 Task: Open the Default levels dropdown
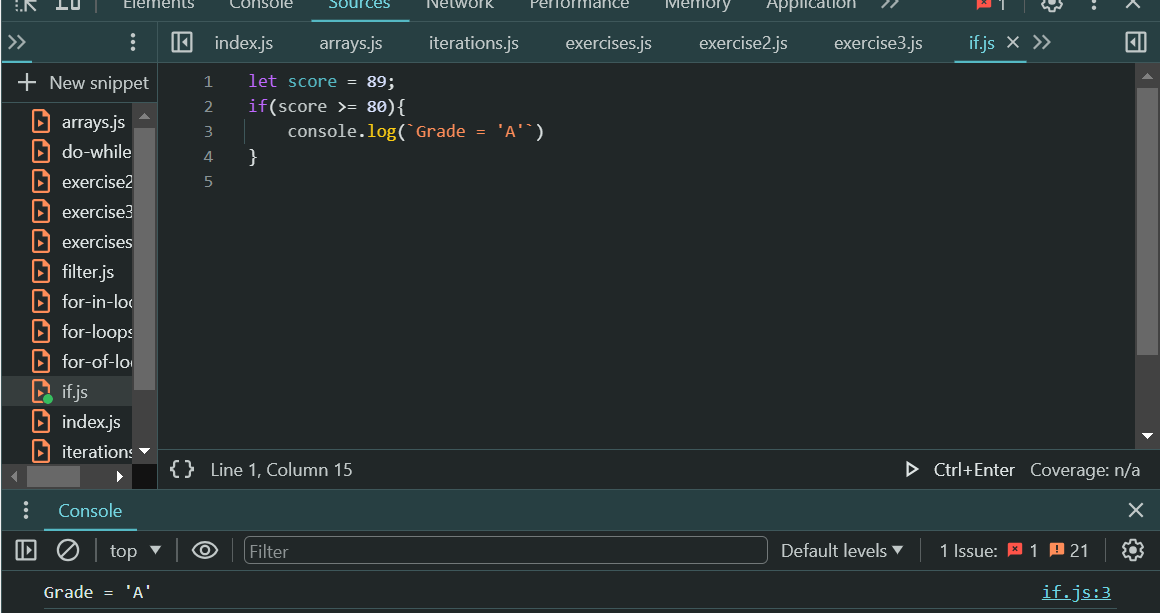coord(843,550)
